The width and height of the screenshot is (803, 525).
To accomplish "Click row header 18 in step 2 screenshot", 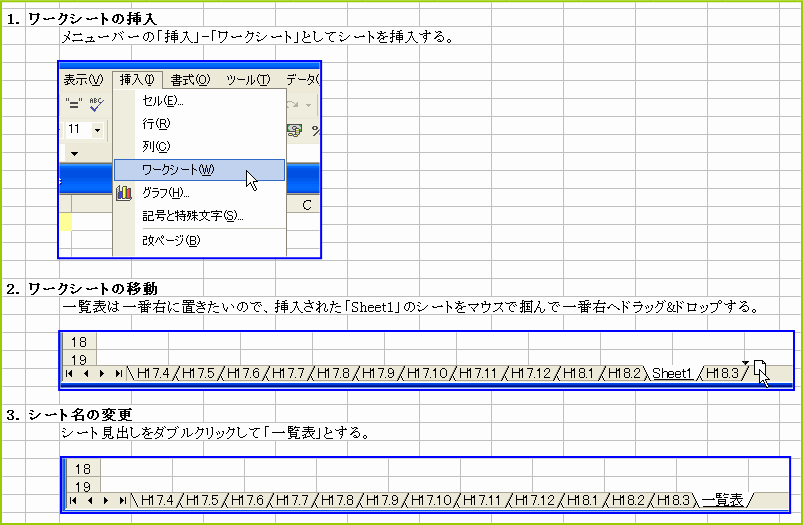I will [x=79, y=342].
